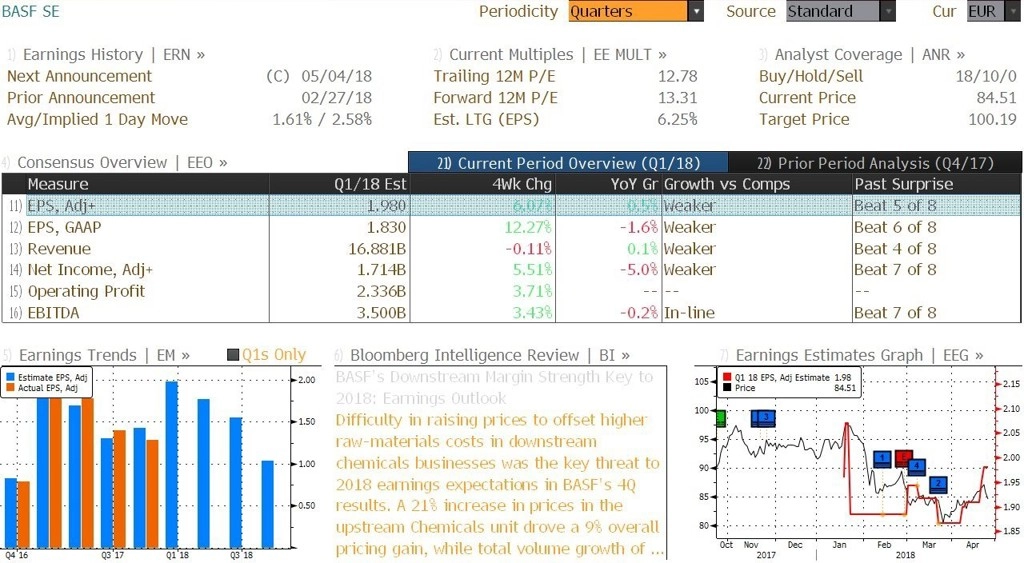Select the EPS, GAAP row
The height and width of the screenshot is (563, 1024).
(x=511, y=227)
